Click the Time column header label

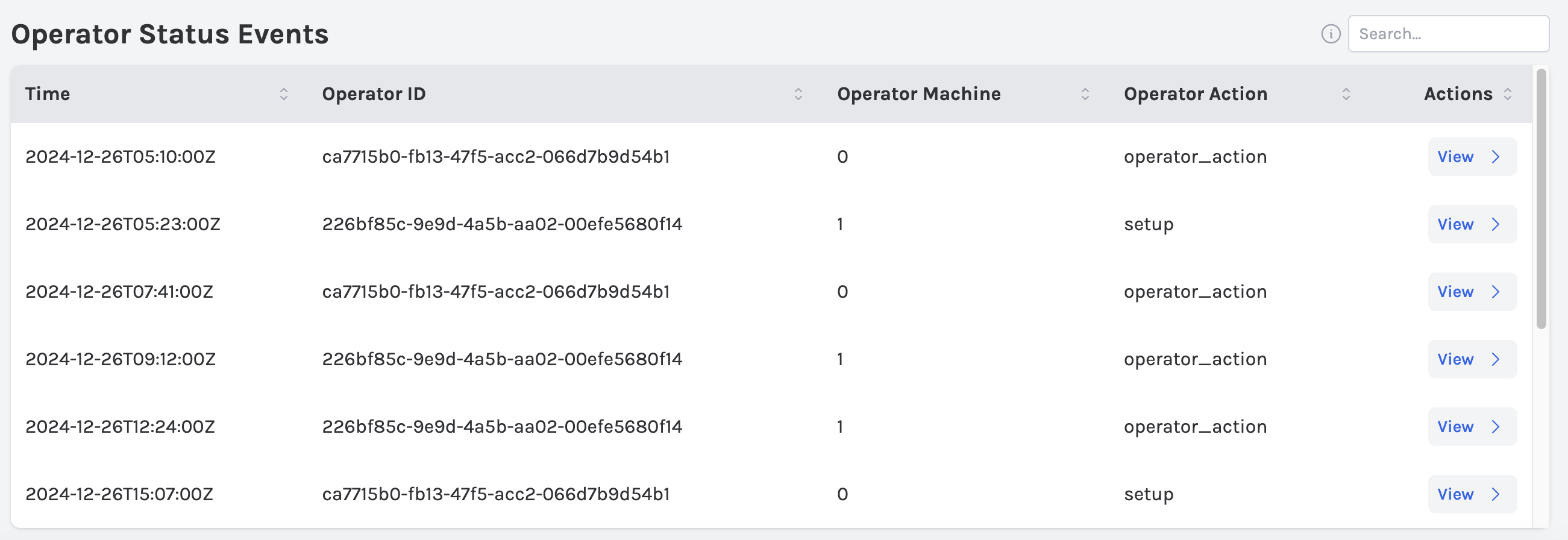(x=48, y=94)
